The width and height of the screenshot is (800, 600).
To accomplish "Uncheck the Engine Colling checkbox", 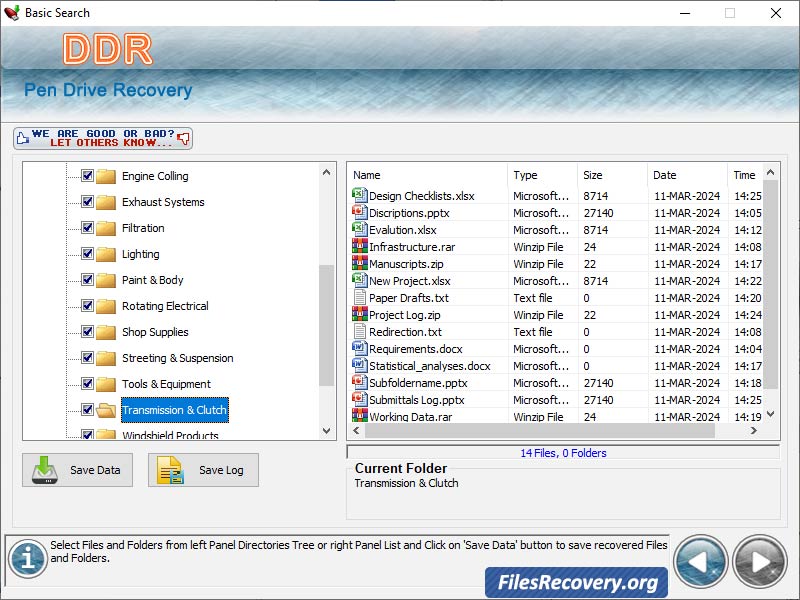I will [x=85, y=176].
